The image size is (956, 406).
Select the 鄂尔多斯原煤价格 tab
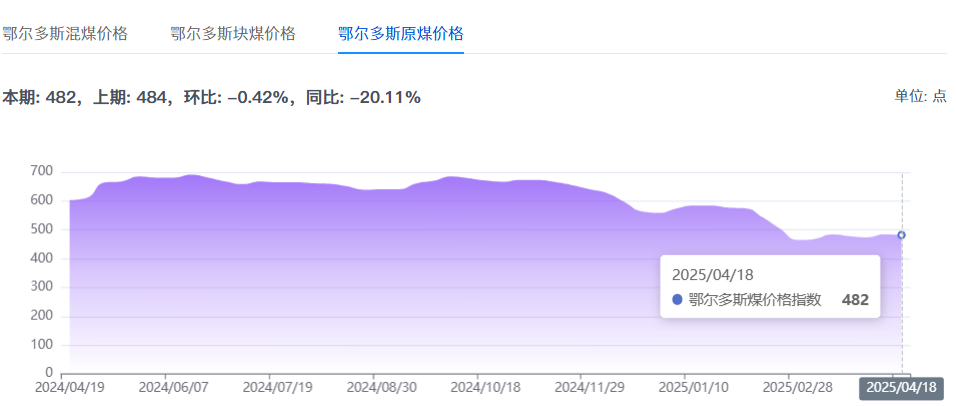click(x=401, y=34)
